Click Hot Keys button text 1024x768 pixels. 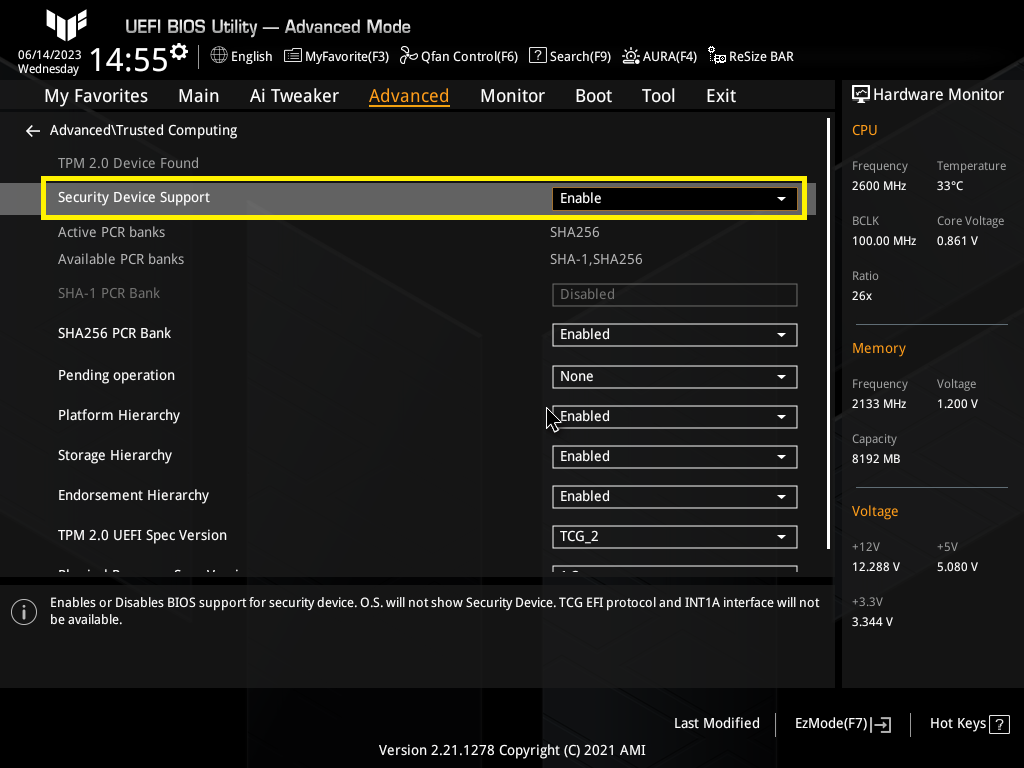pos(957,724)
